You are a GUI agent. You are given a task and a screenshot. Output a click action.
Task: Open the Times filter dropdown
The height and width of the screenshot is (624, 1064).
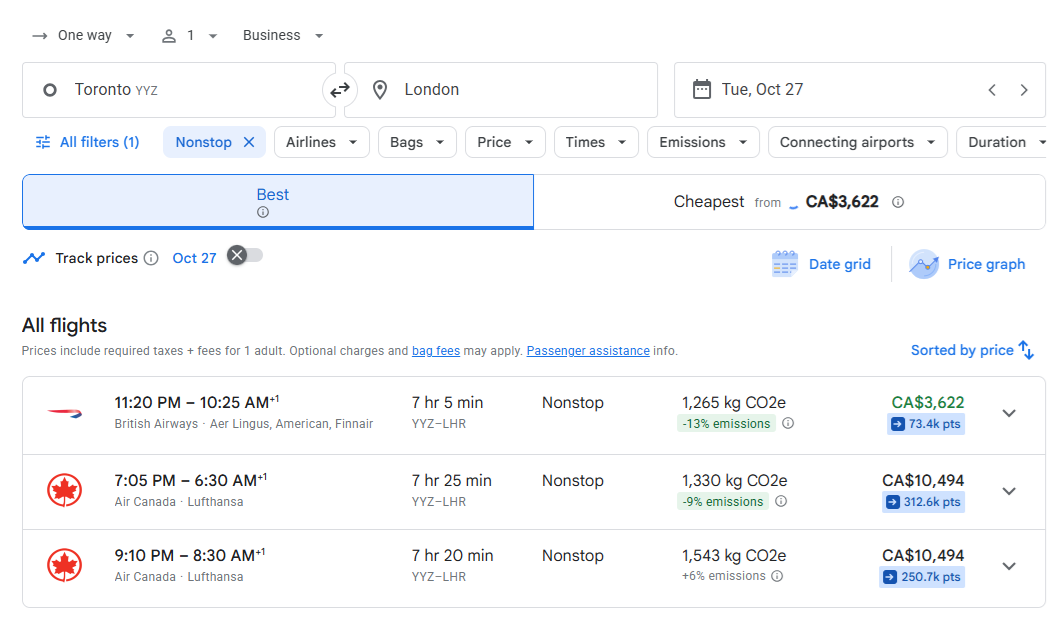596,142
